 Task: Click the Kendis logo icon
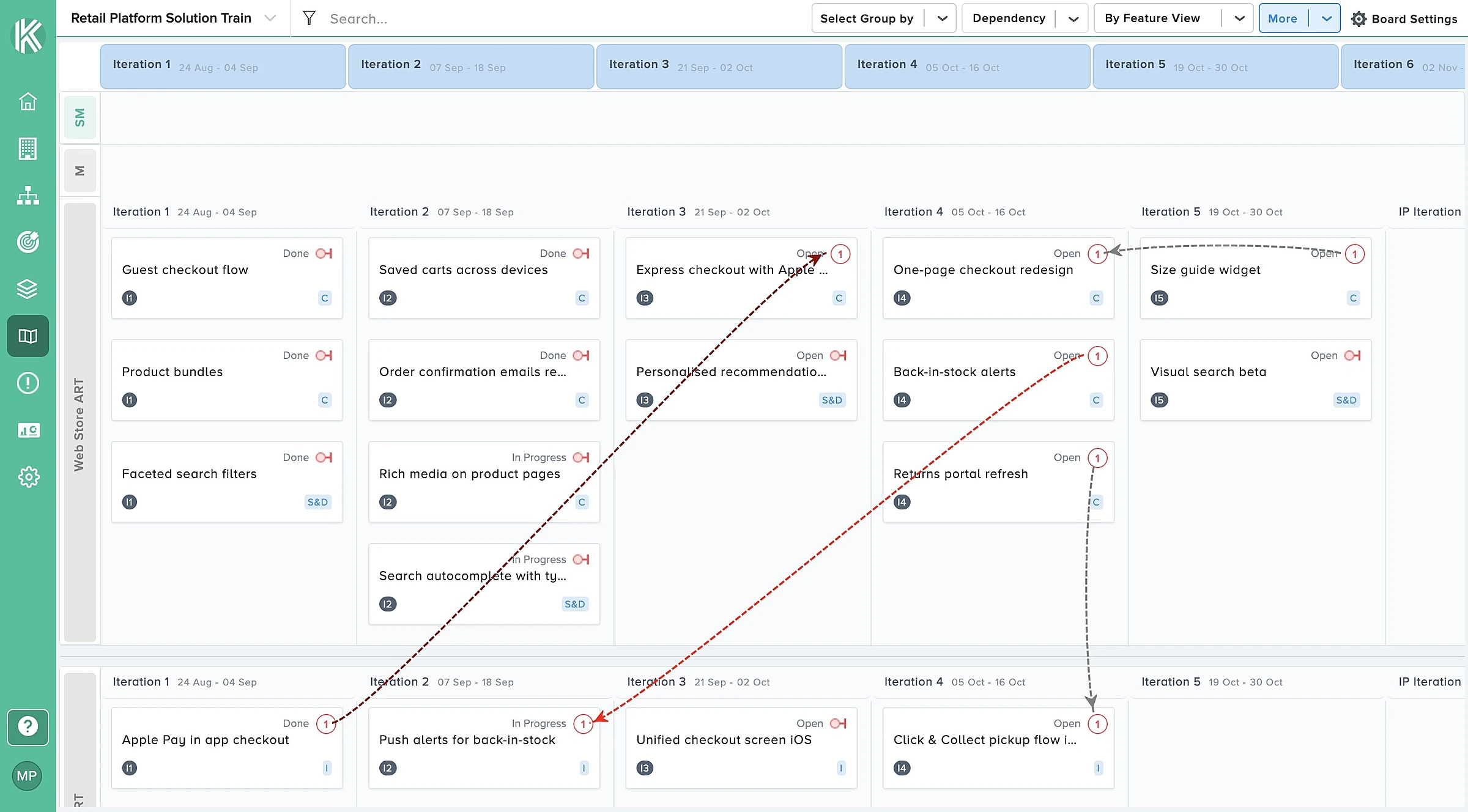pos(28,35)
